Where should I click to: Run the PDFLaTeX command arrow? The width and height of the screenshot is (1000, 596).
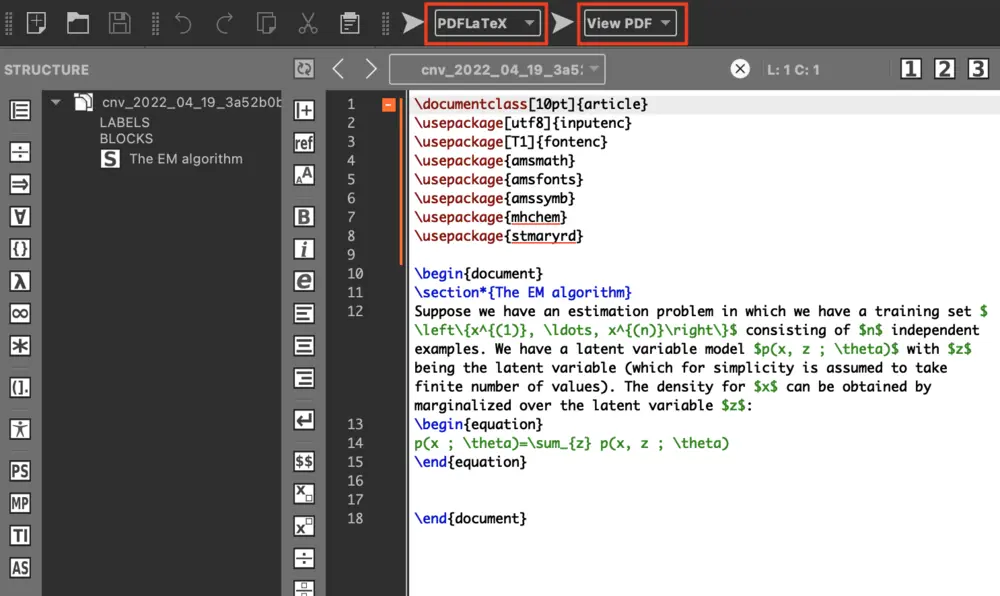413,24
